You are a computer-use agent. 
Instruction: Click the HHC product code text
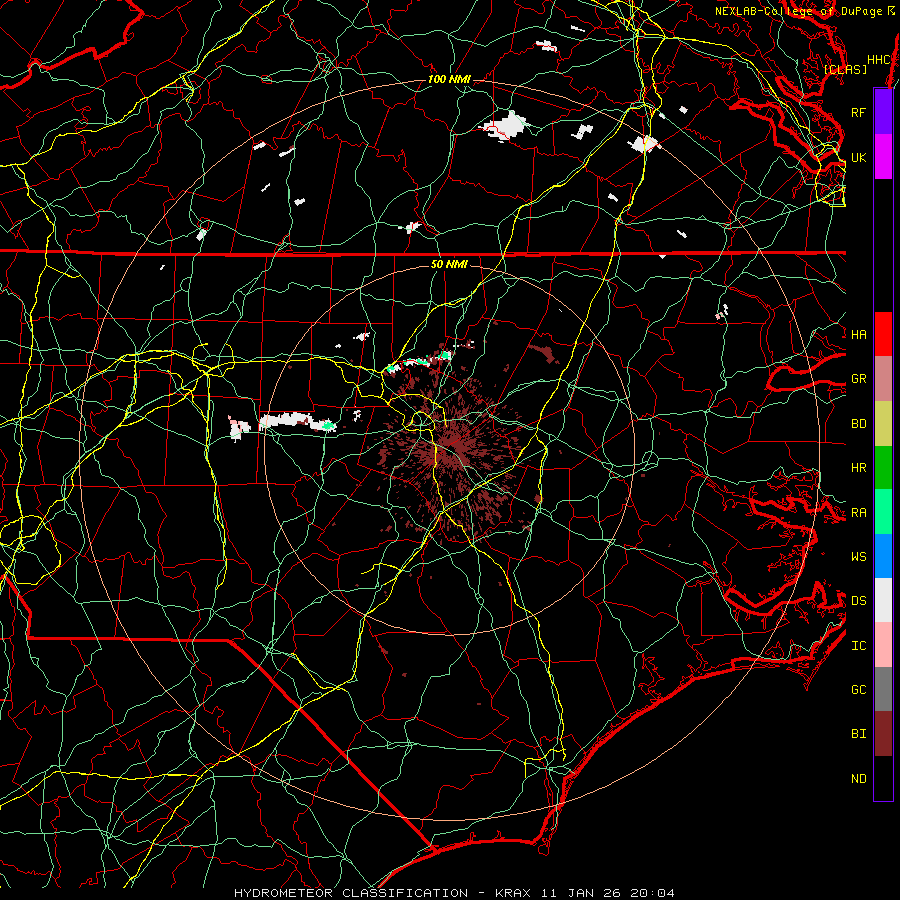click(x=879, y=60)
